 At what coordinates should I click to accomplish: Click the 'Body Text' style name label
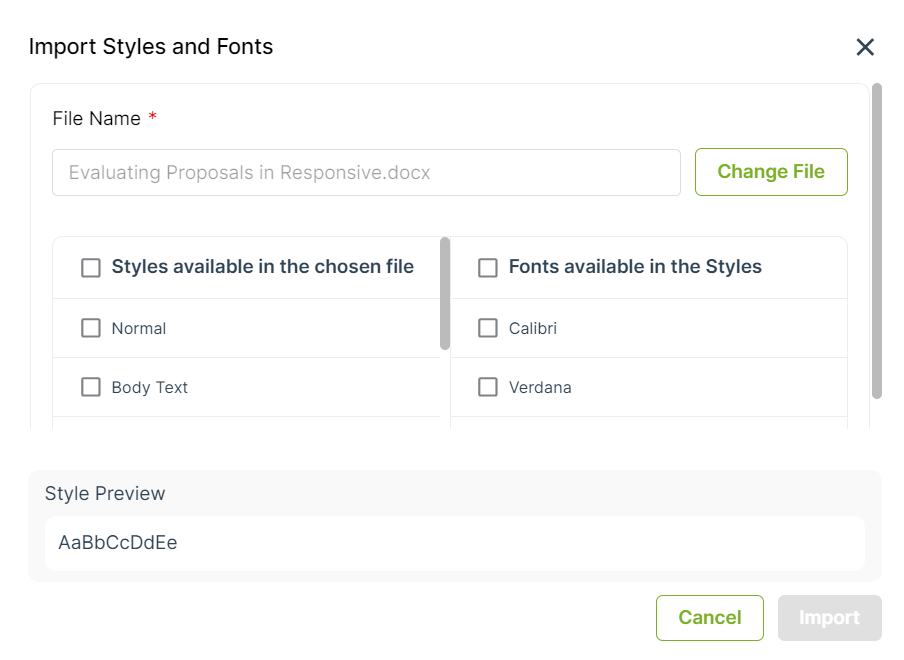pyautogui.click(x=150, y=387)
